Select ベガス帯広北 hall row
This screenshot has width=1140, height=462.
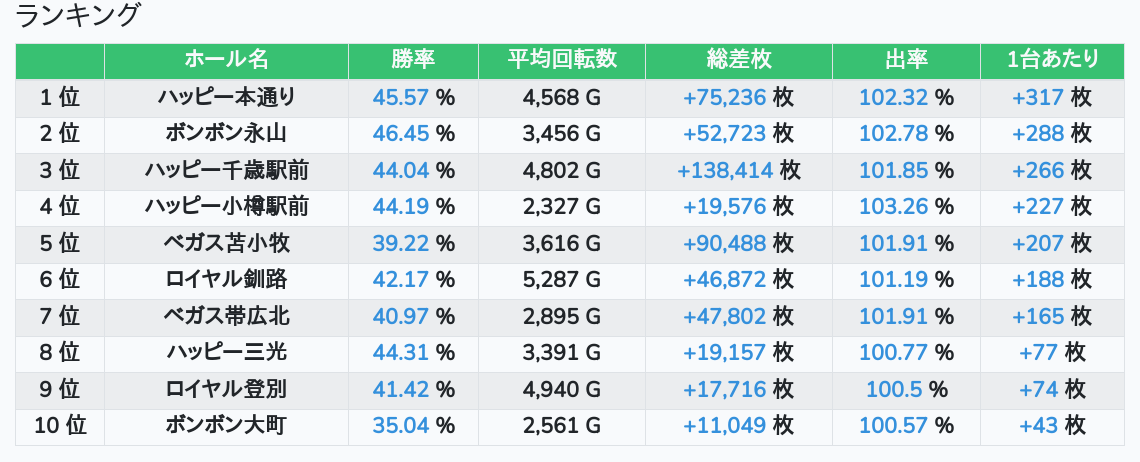pos(226,317)
